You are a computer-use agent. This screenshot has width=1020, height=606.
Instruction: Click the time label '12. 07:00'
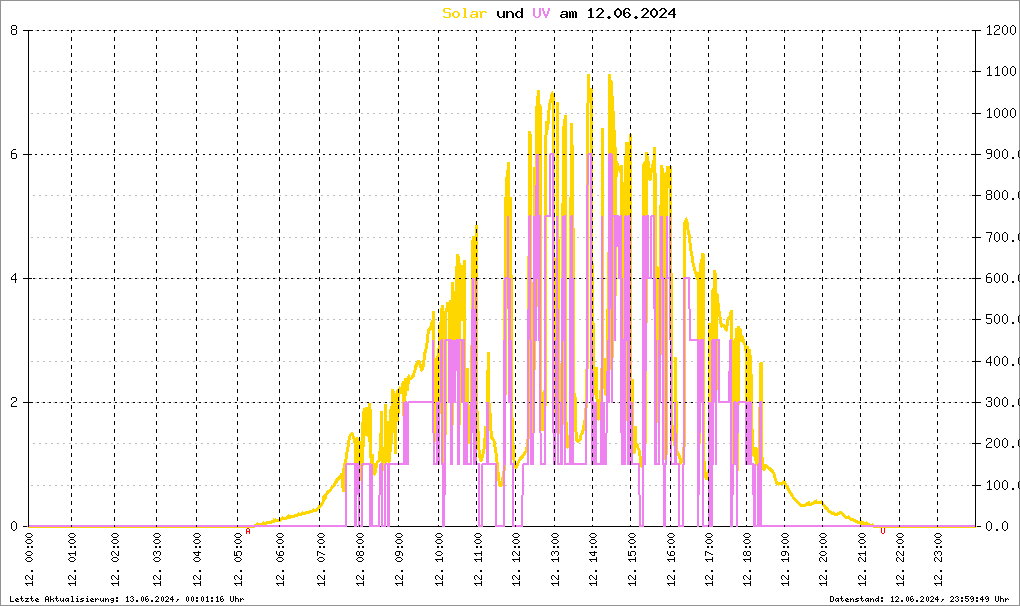click(320, 559)
